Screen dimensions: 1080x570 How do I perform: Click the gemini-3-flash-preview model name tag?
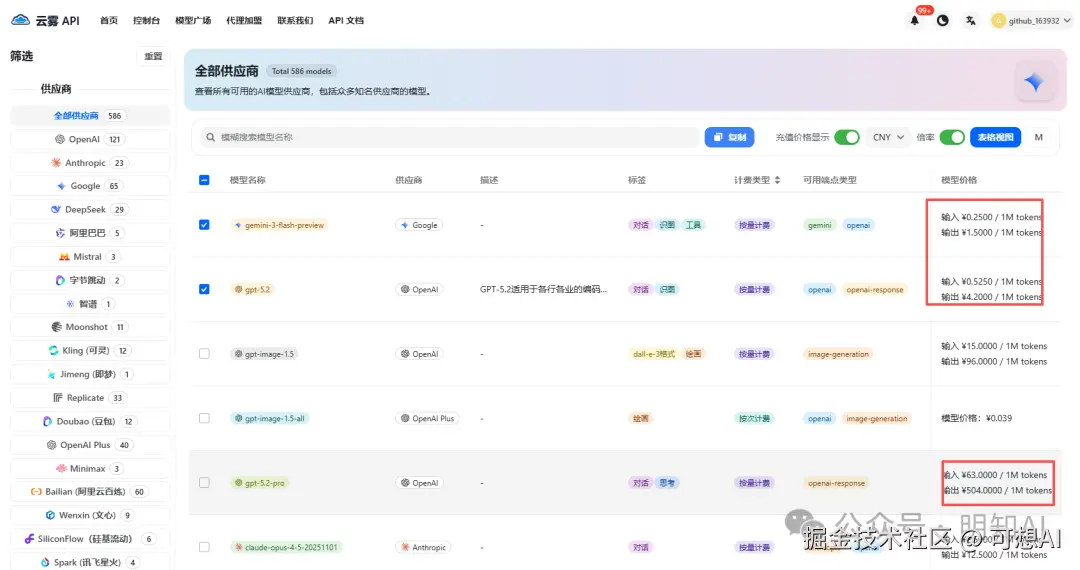pos(279,225)
